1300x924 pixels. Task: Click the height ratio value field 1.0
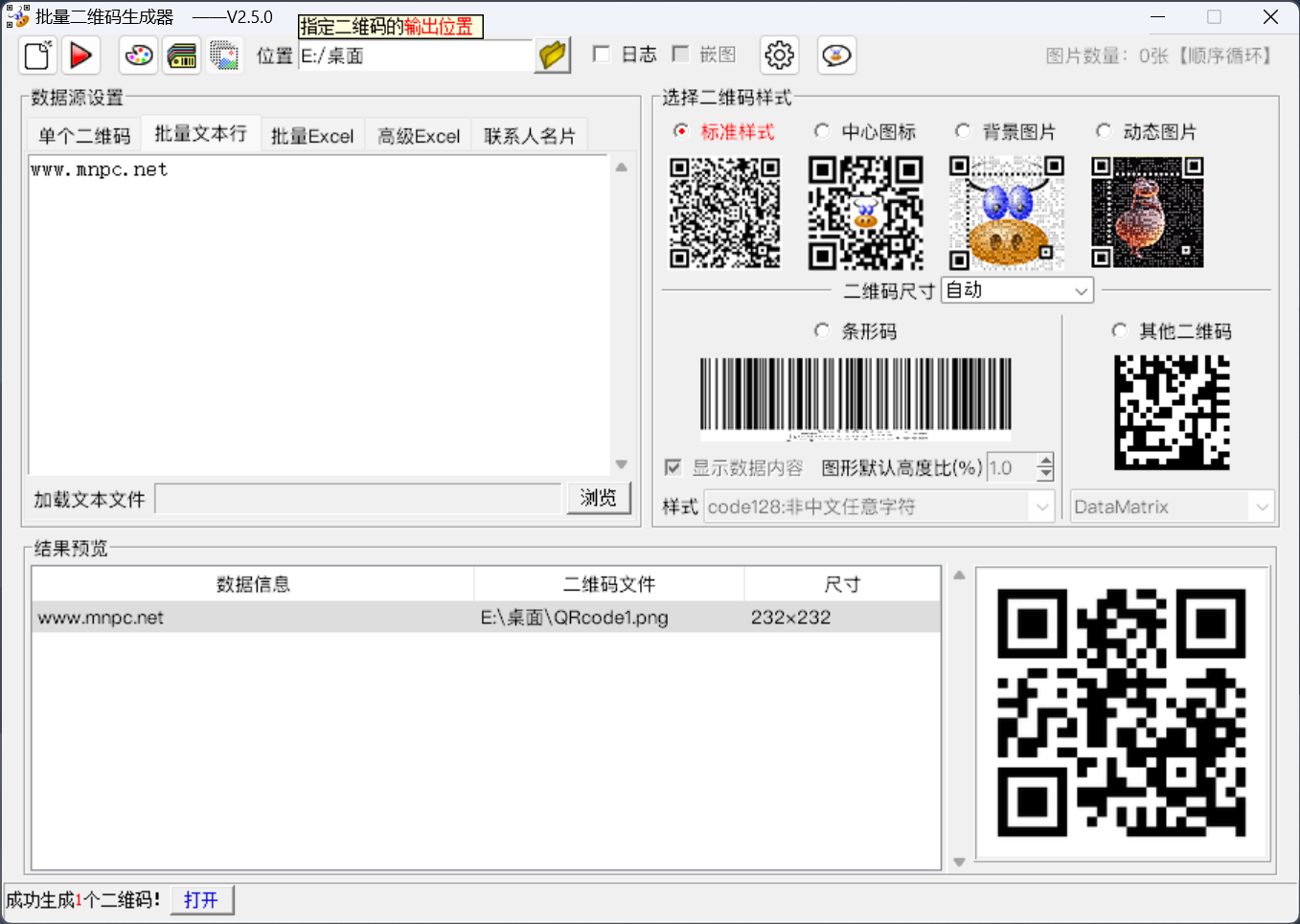1012,467
